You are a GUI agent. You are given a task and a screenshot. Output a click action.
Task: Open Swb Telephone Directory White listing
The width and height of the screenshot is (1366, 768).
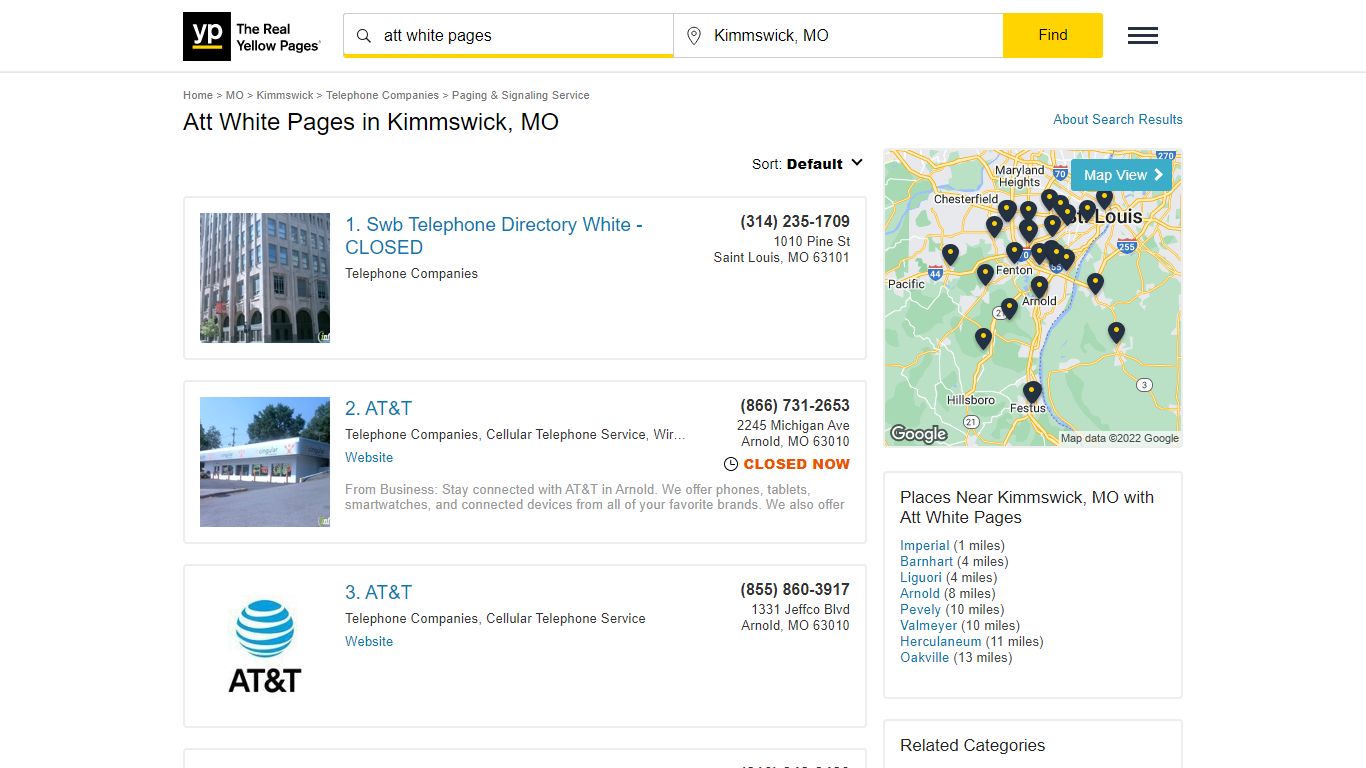click(x=494, y=236)
